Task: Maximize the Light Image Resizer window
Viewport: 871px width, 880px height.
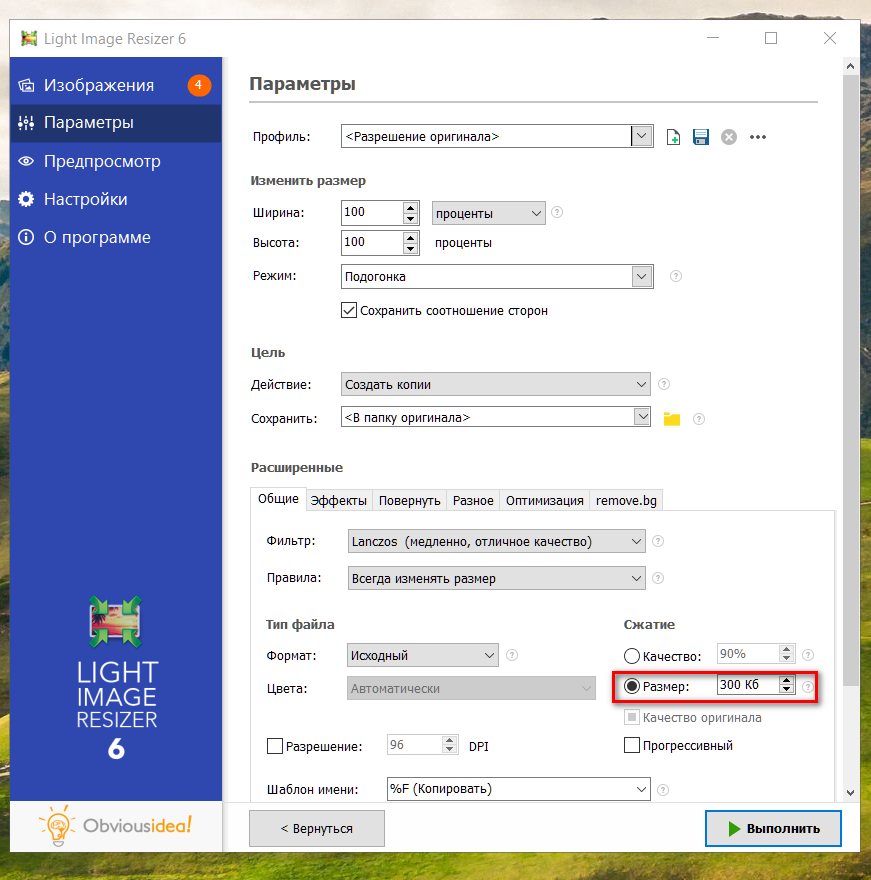Action: 771,38
